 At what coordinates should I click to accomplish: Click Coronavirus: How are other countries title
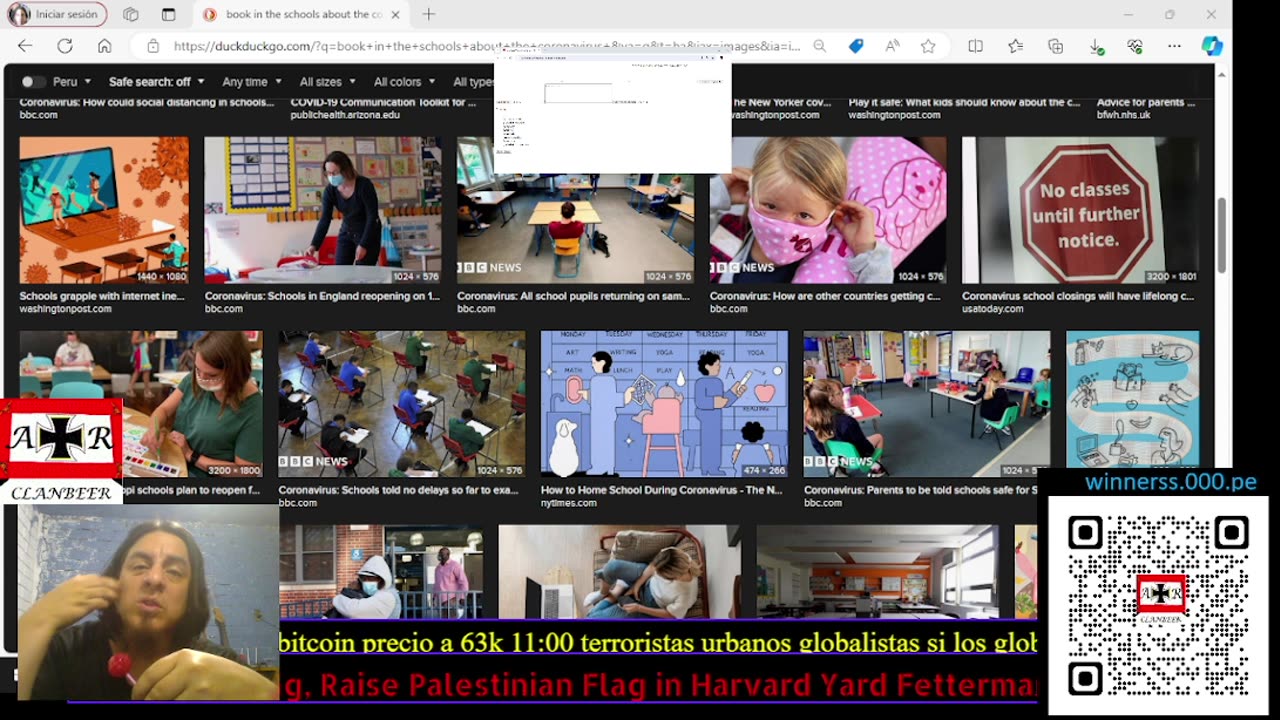tap(825, 296)
